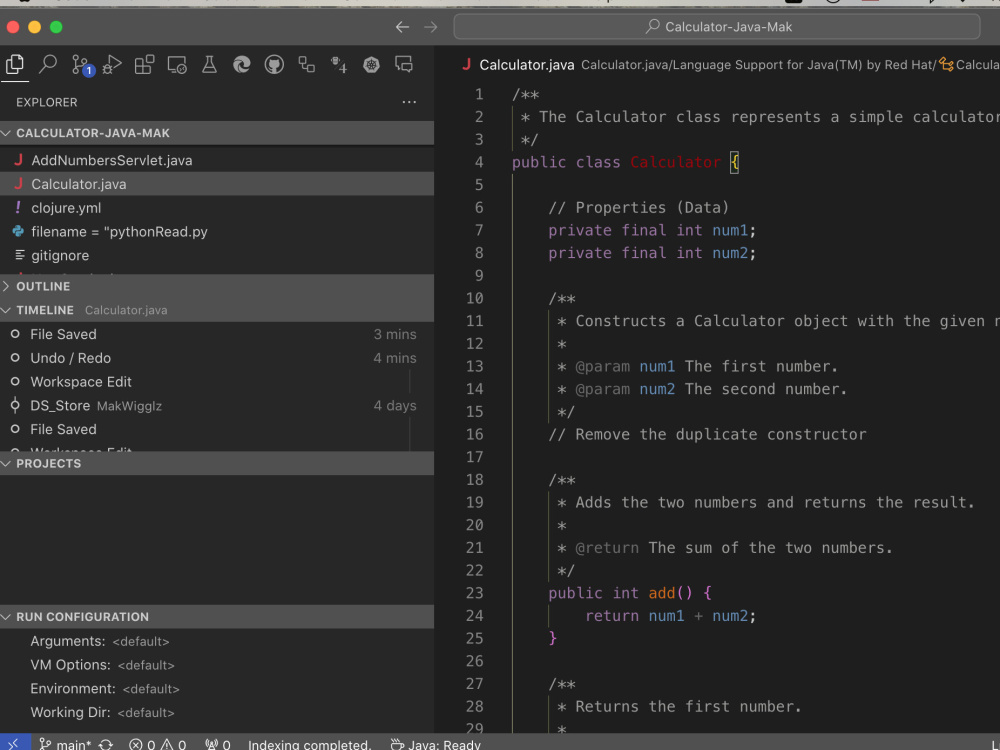This screenshot has height=750, width=1000.
Task: Open the Microsoft Edge Tools icon
Action: coord(242,64)
